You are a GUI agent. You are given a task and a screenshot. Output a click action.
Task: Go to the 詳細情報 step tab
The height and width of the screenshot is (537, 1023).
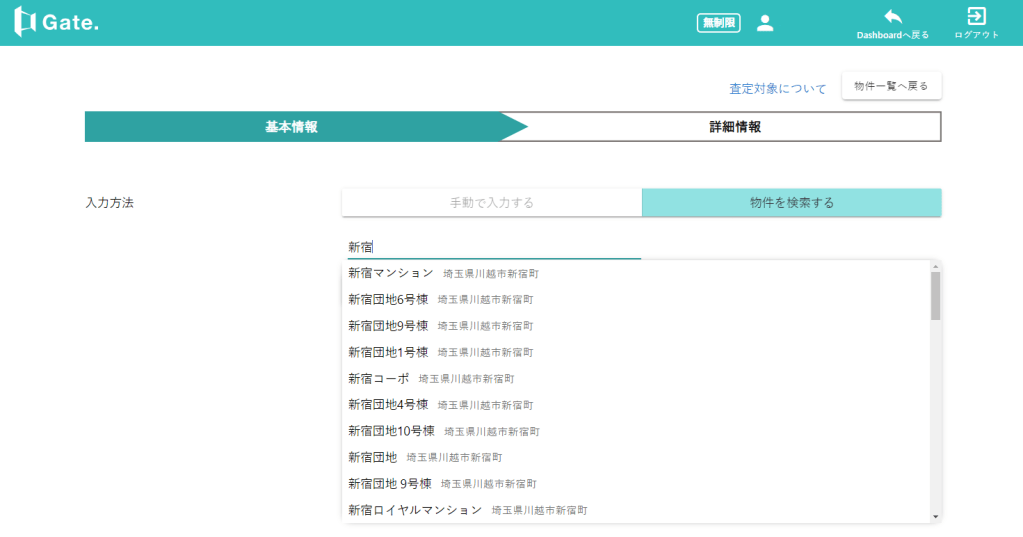click(735, 127)
